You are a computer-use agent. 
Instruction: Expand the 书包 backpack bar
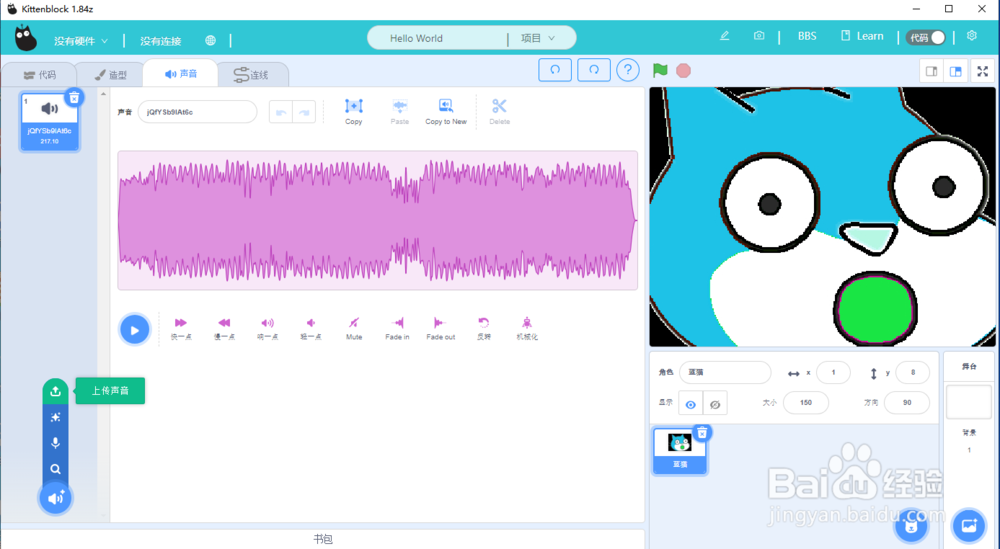(x=323, y=539)
